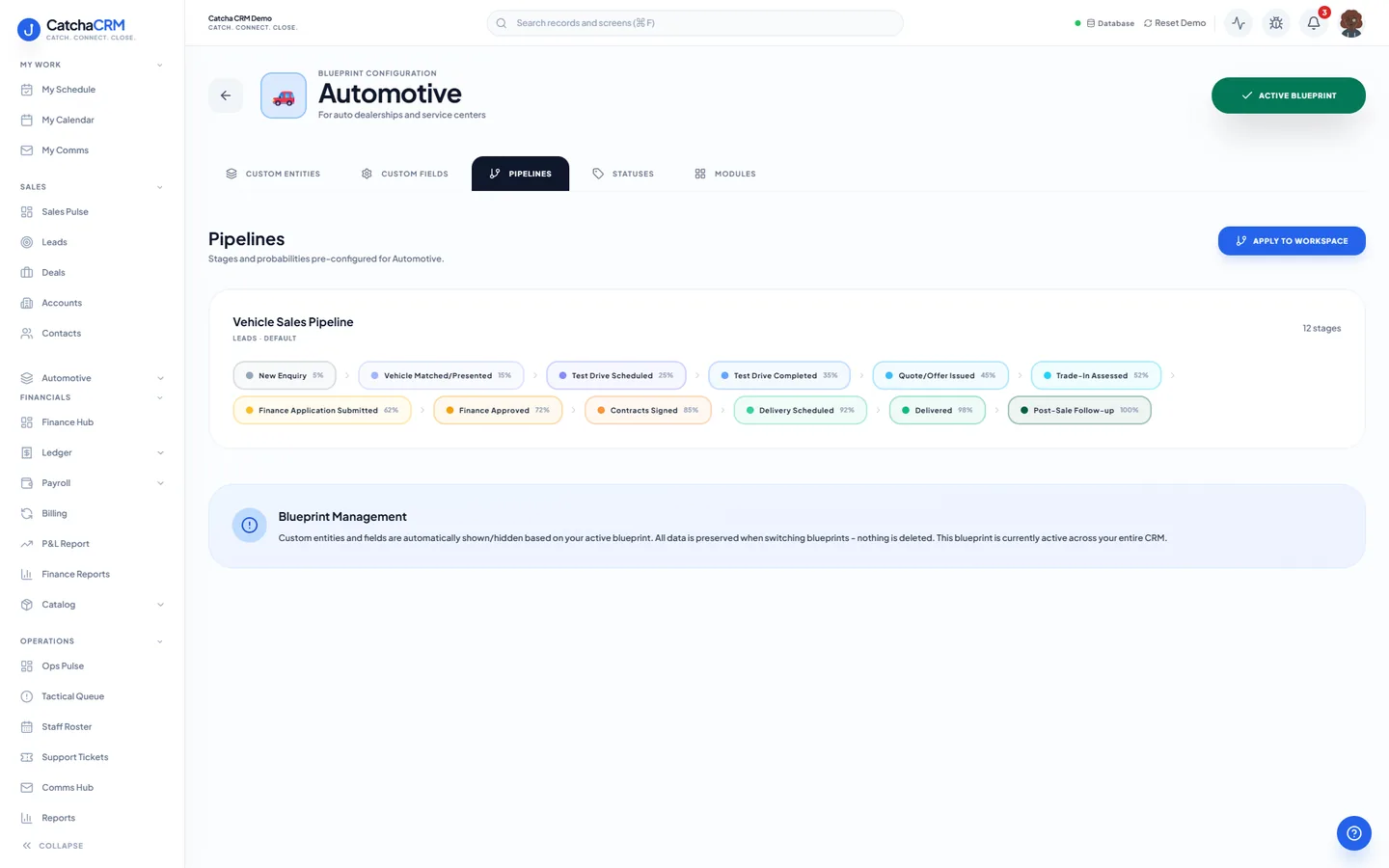
Task: Open the notifications bell
Action: click(1314, 23)
